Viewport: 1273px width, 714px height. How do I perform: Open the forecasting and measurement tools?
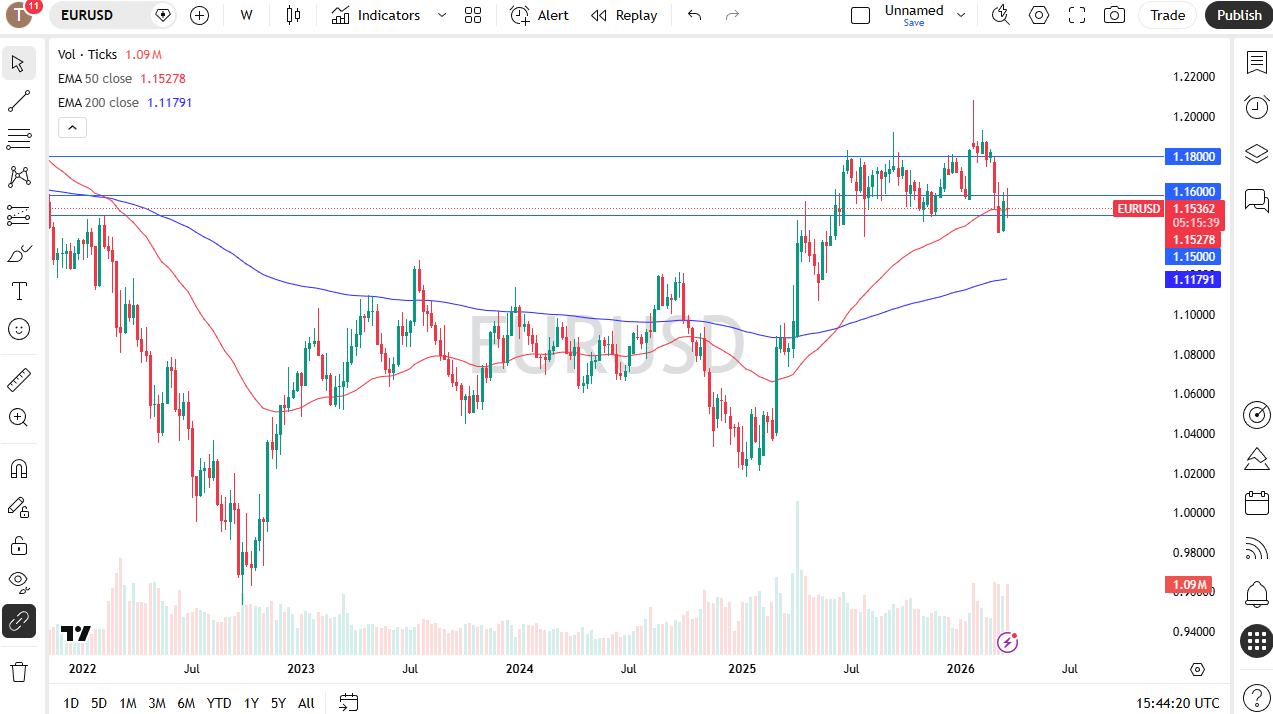(x=18, y=215)
